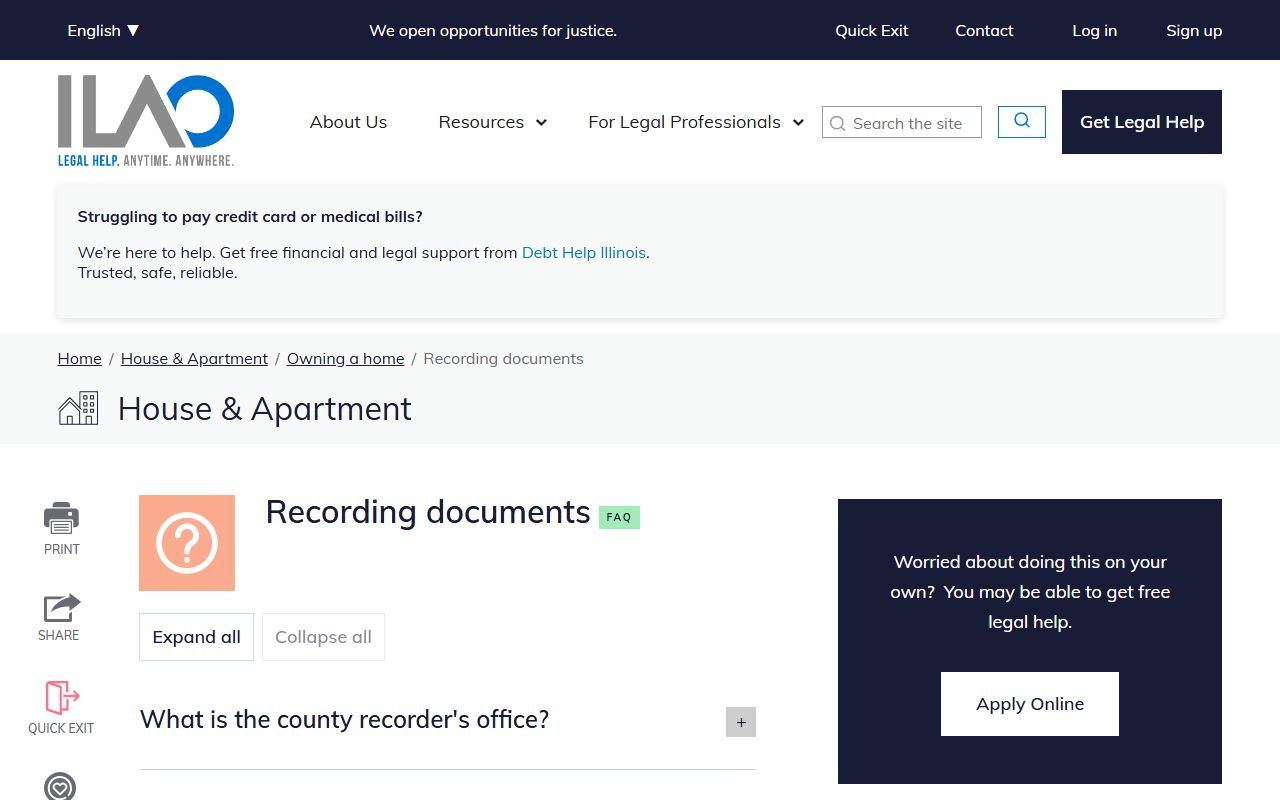
Task: Click the Get Legal Help button
Action: (1142, 122)
